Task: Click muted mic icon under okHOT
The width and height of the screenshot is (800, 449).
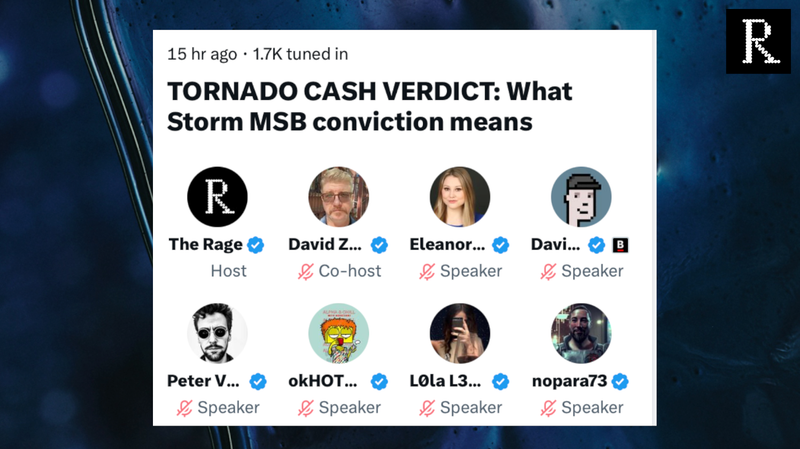Action: pyautogui.click(x=306, y=408)
